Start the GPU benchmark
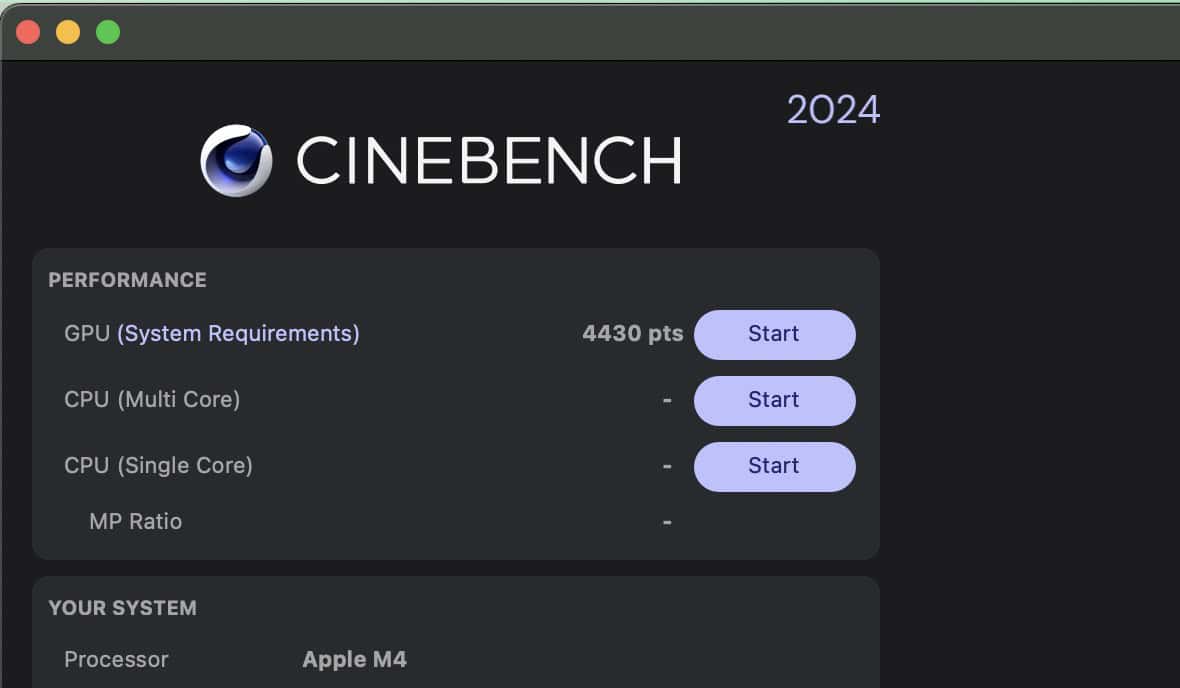This screenshot has height=688, width=1180. coord(774,334)
